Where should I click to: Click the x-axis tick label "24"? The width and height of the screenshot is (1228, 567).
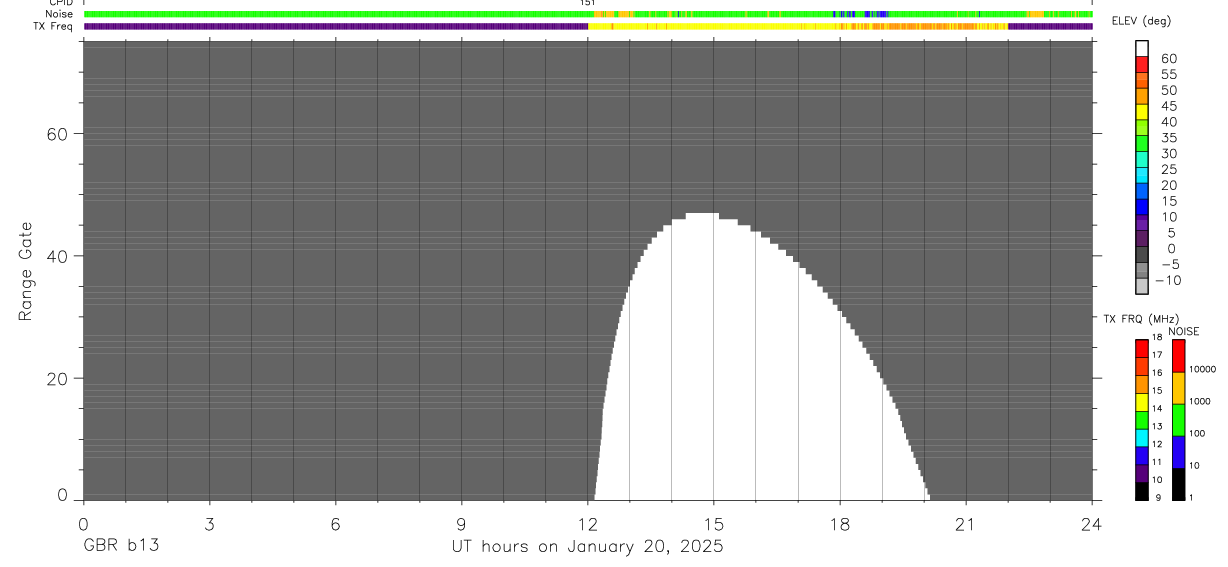click(x=1092, y=524)
